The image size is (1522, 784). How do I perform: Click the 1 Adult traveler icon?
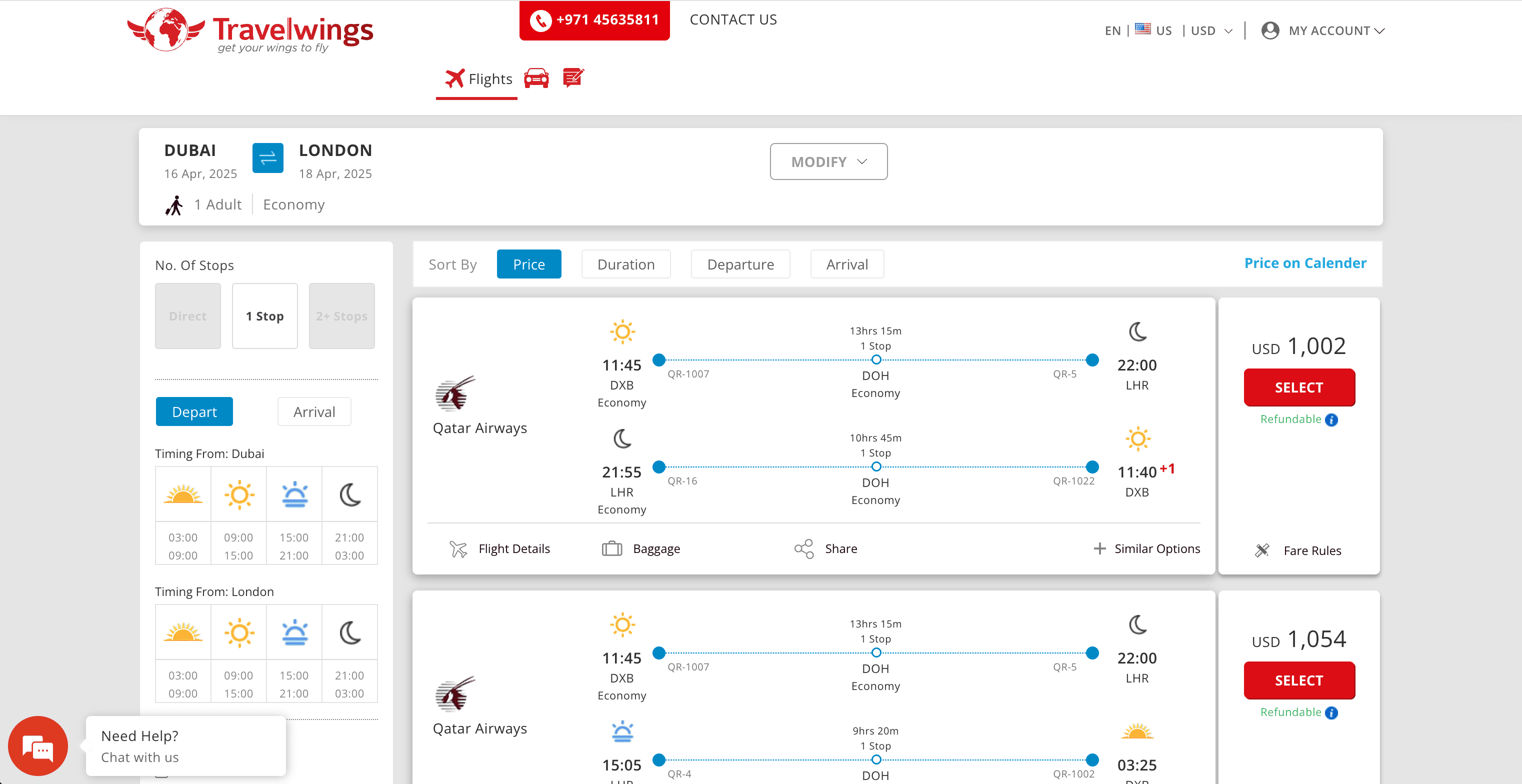click(x=173, y=204)
